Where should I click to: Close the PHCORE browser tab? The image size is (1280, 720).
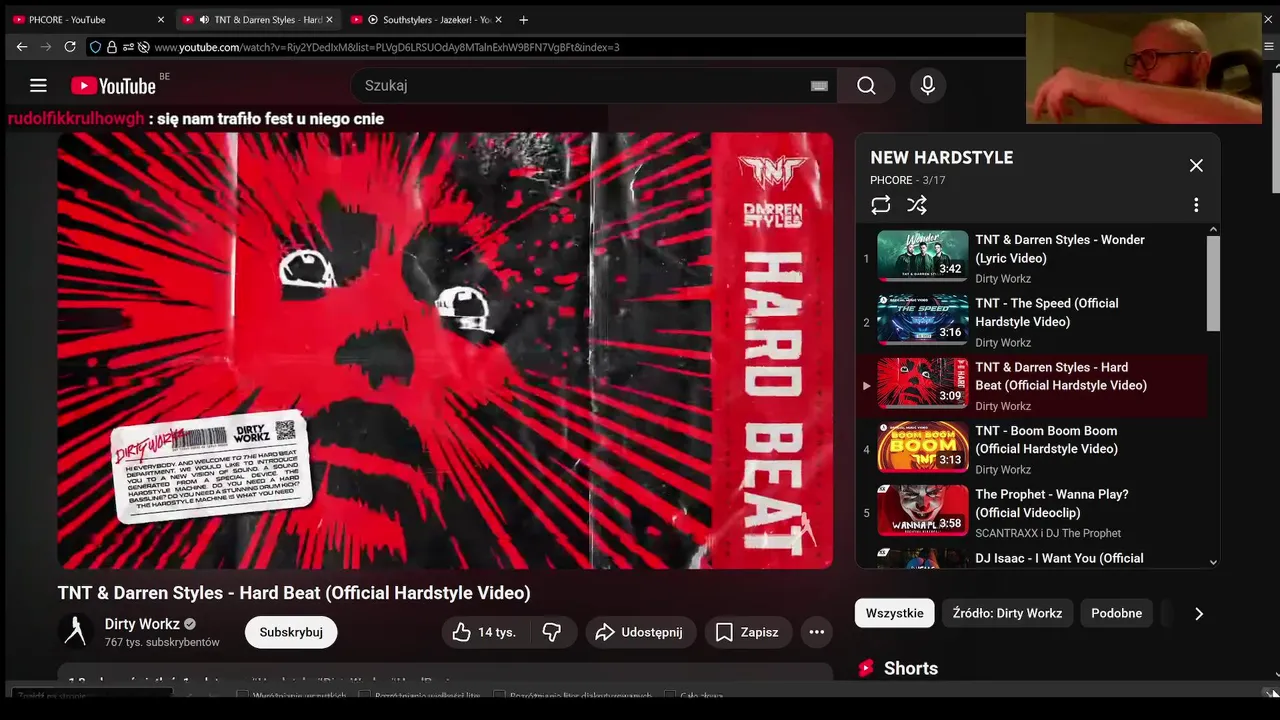pyautogui.click(x=161, y=20)
